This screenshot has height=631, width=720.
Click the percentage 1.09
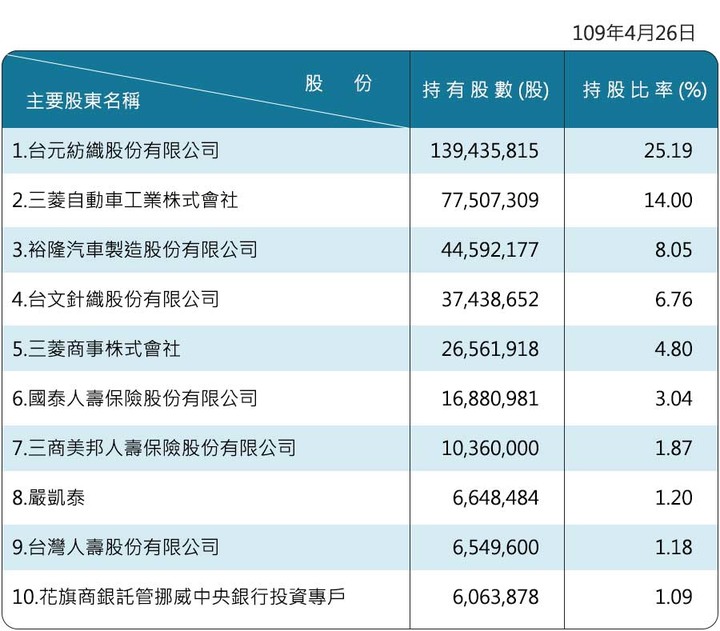(674, 597)
